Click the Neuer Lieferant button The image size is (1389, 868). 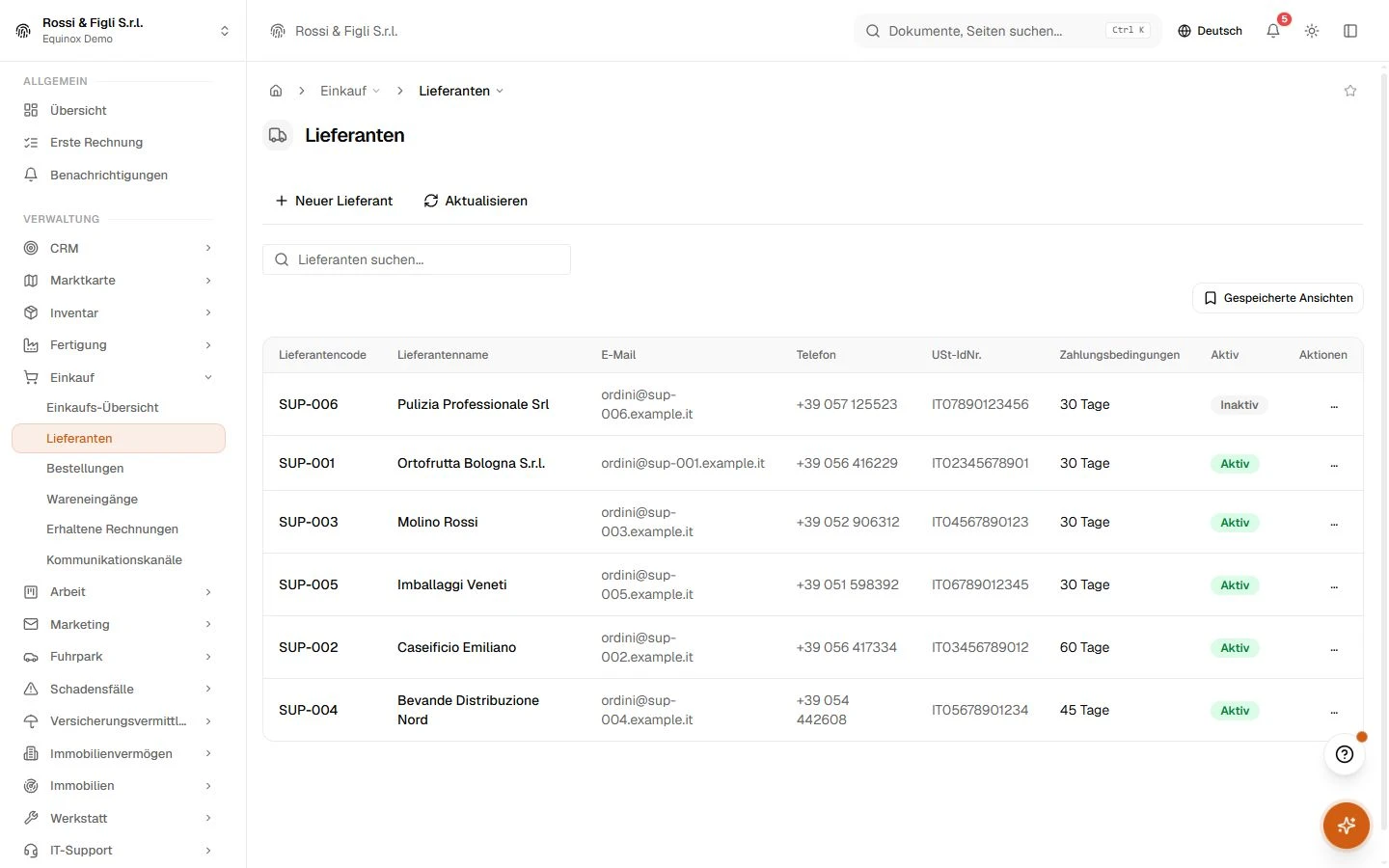tap(334, 201)
